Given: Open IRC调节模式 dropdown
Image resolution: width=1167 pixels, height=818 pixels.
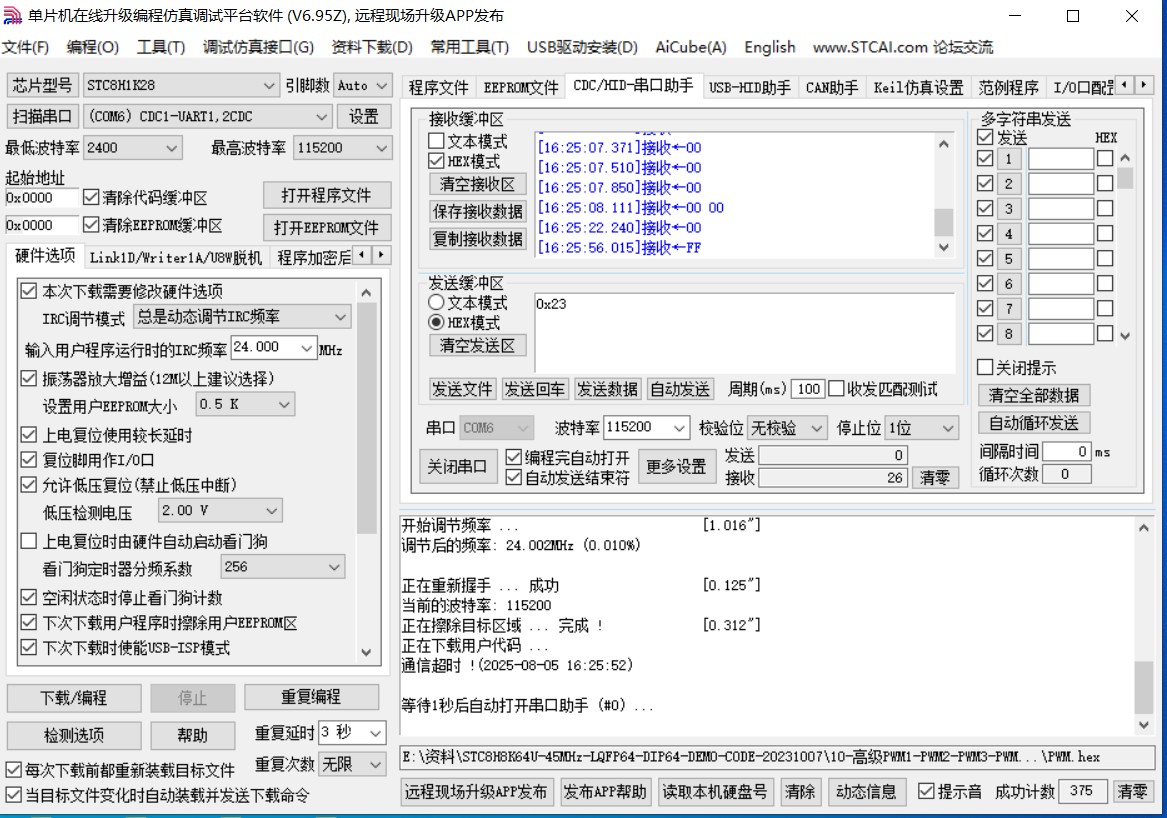Looking at the screenshot, I should point(242,316).
